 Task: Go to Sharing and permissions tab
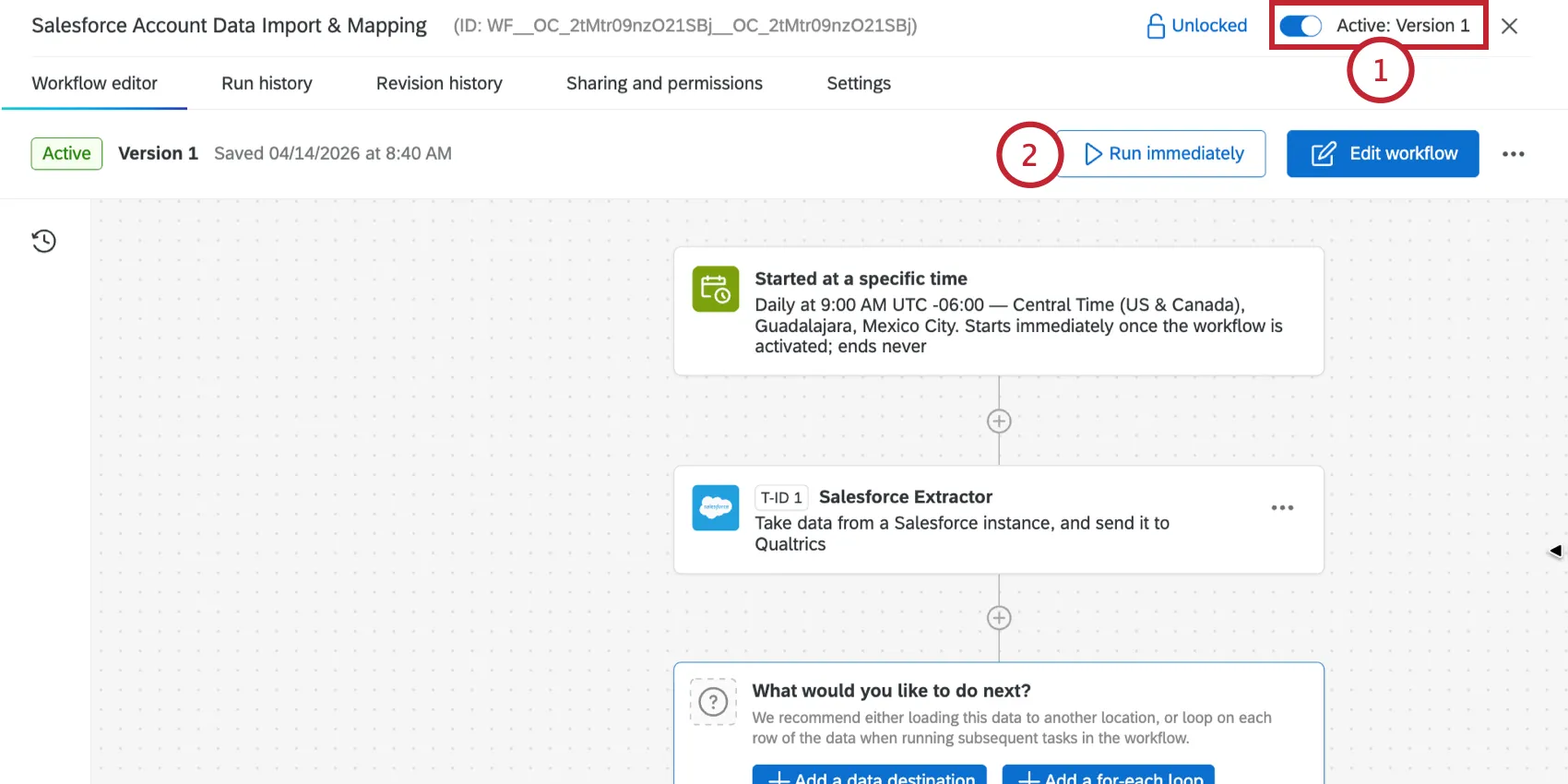point(664,83)
